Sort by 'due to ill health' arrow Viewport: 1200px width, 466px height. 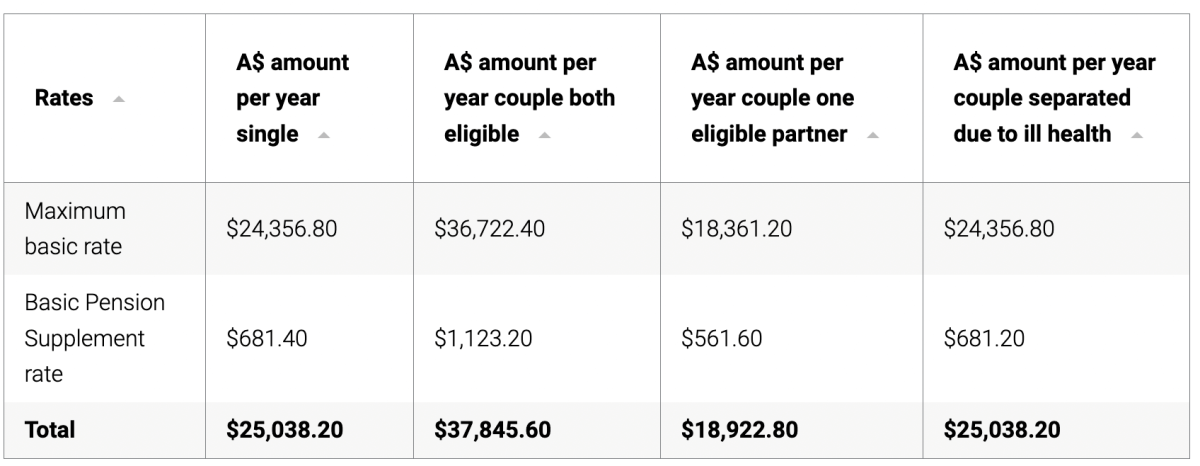coord(1139,135)
